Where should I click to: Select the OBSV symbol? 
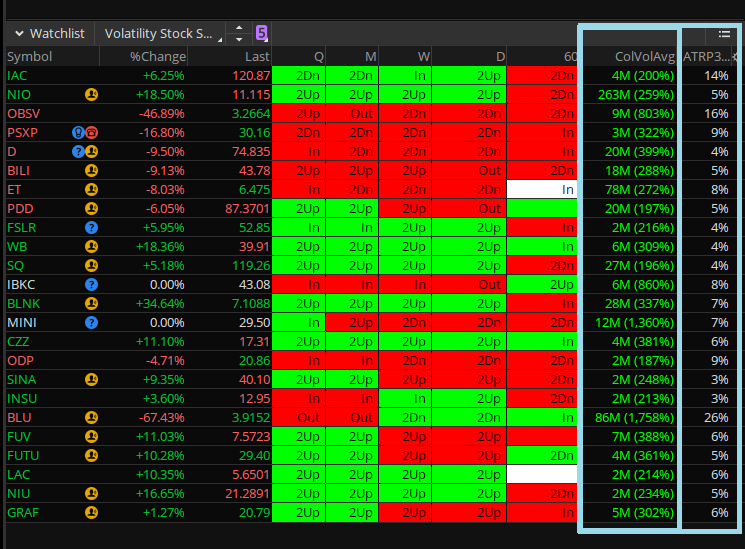coord(24,114)
